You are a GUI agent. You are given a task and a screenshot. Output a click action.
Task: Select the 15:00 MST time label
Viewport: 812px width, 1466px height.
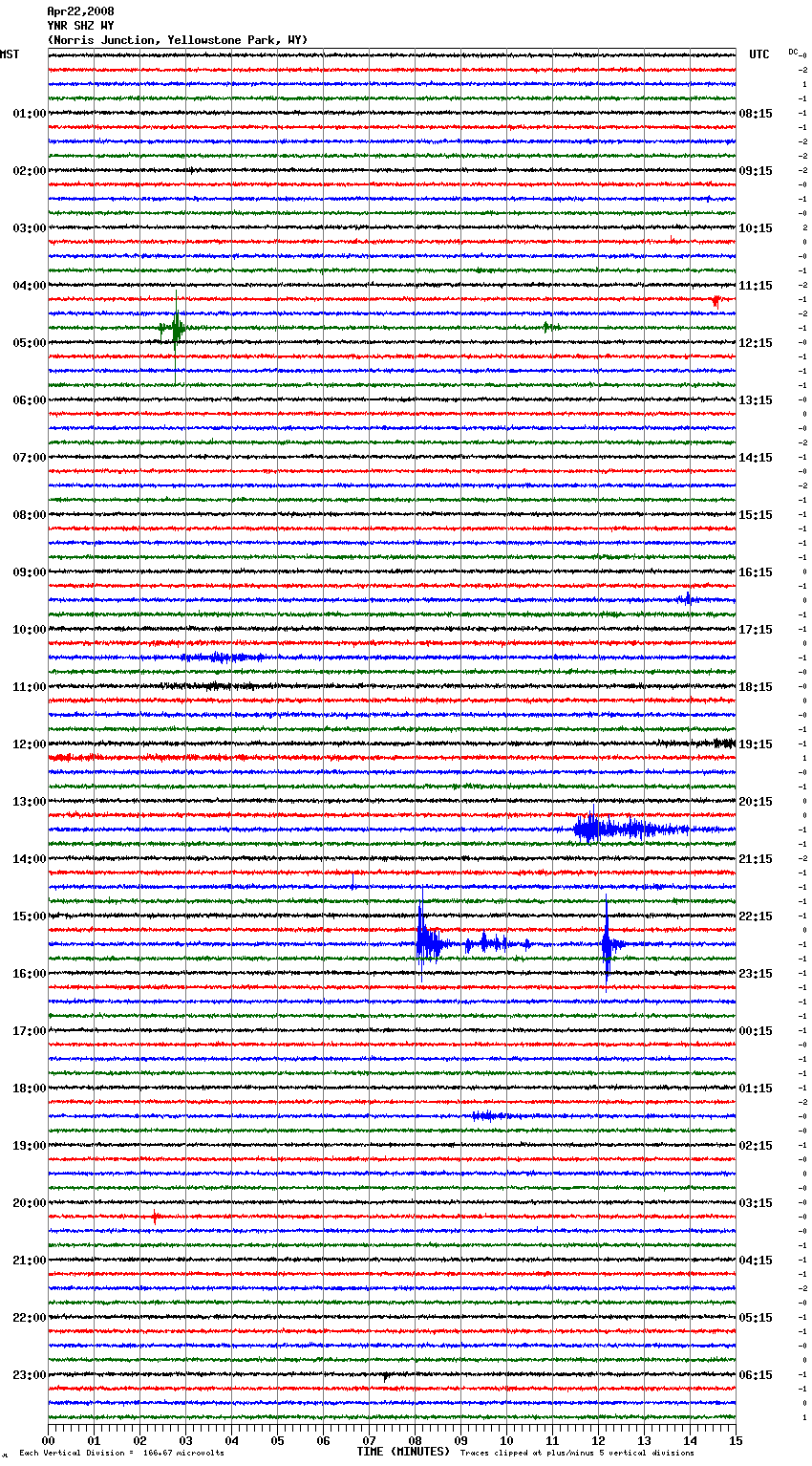click(29, 916)
